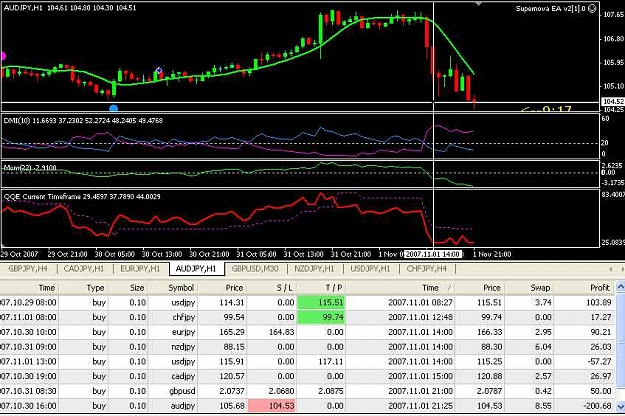Click the profit value 90.21
The height and width of the screenshot is (416, 625).
coord(601,332)
